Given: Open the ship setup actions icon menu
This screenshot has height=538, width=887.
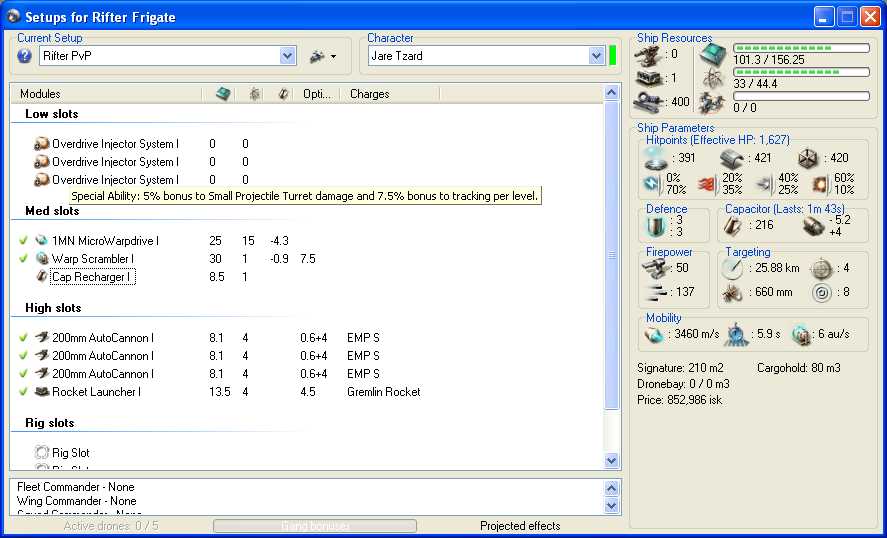Looking at the screenshot, I should pos(323,56).
